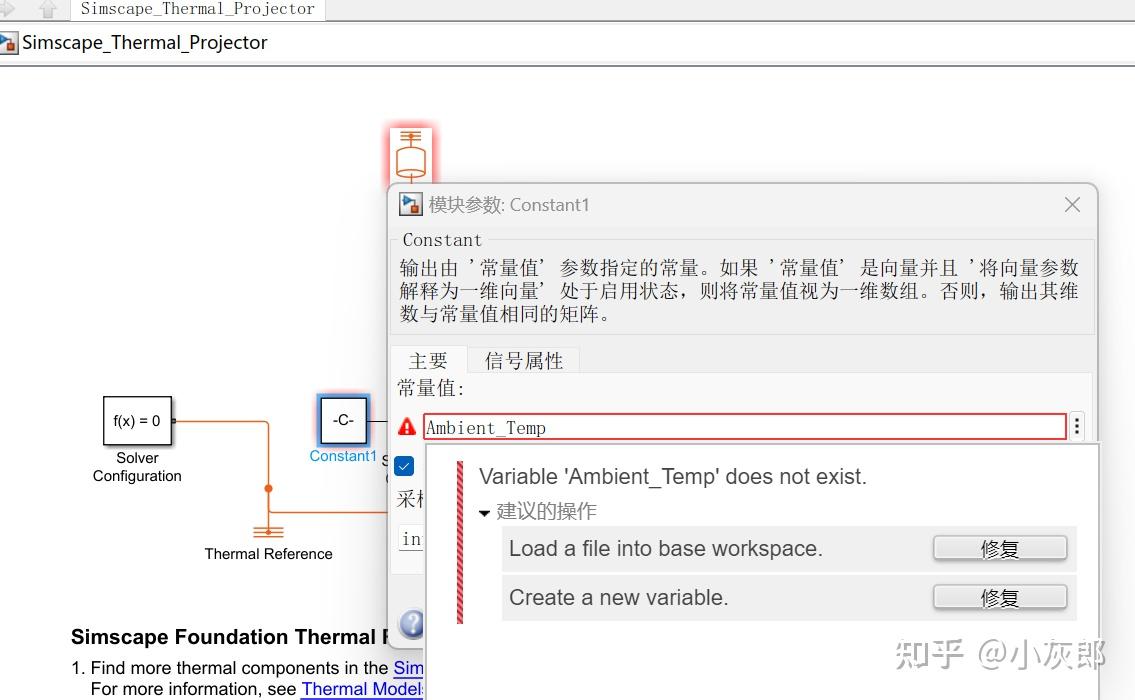
Task: Select the Constant1 block in the diagram
Action: pos(342,421)
